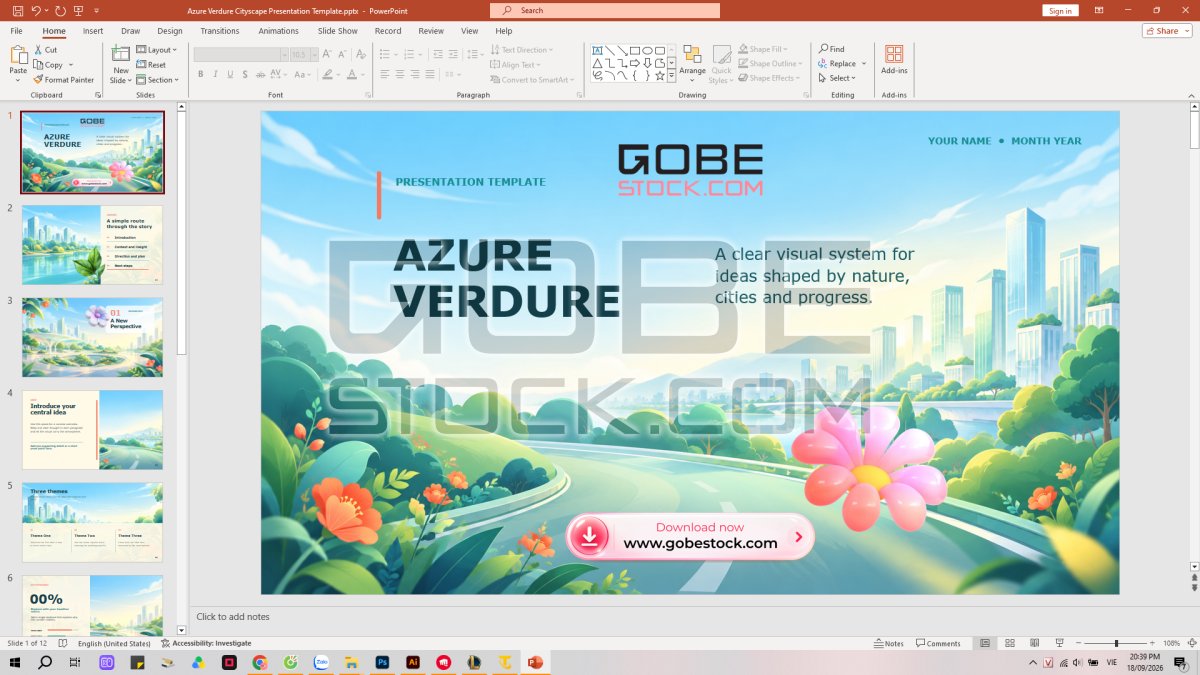Select the Right Arrow shape in the gallery

tap(635, 63)
